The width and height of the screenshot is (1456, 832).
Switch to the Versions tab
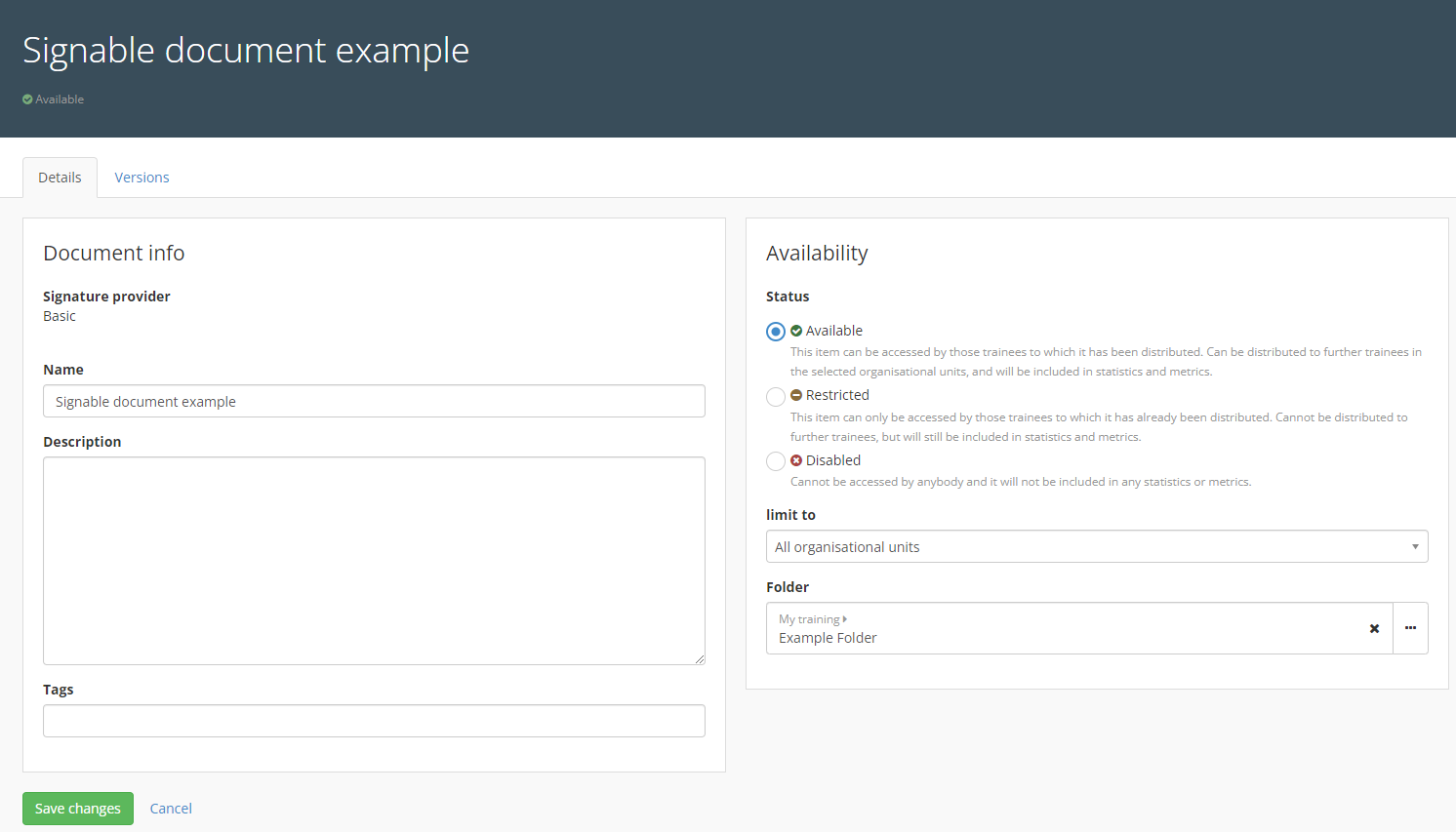[x=142, y=178]
